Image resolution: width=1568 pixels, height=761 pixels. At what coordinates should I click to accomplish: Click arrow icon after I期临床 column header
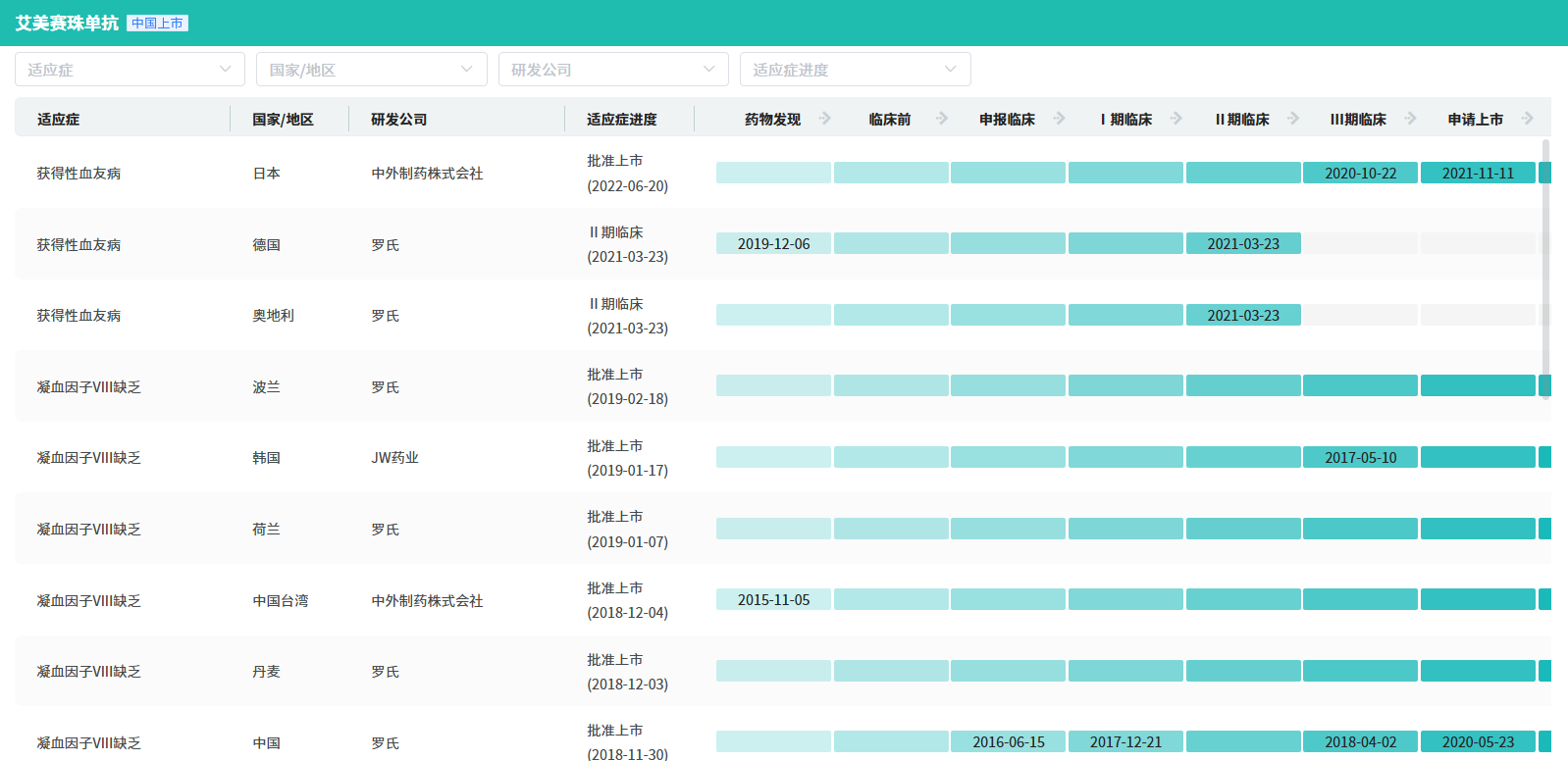pos(1176,119)
